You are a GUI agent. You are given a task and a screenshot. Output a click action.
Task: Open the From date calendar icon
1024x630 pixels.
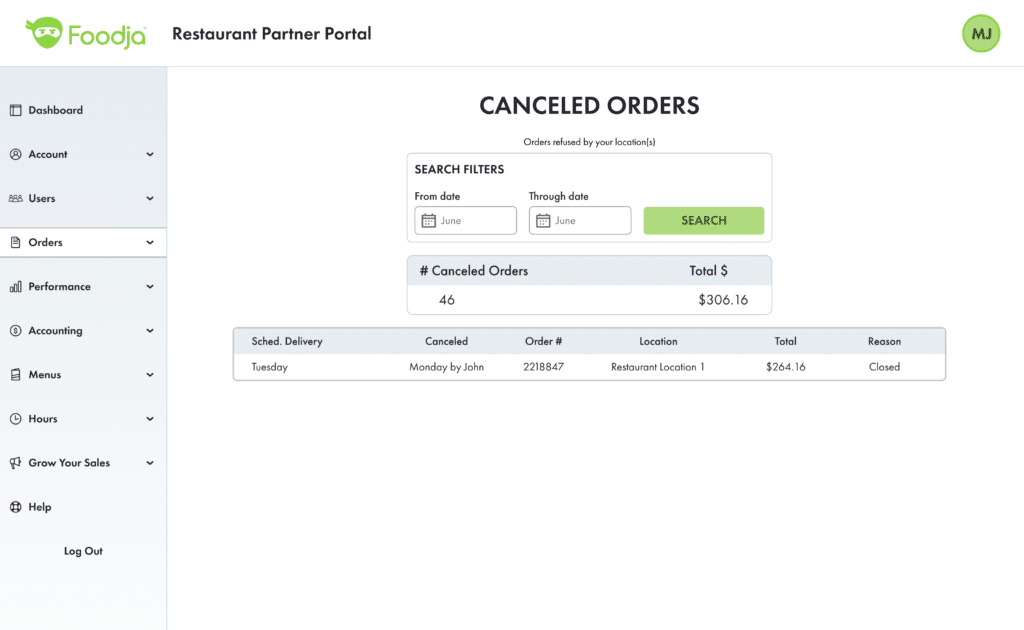[x=428, y=221]
